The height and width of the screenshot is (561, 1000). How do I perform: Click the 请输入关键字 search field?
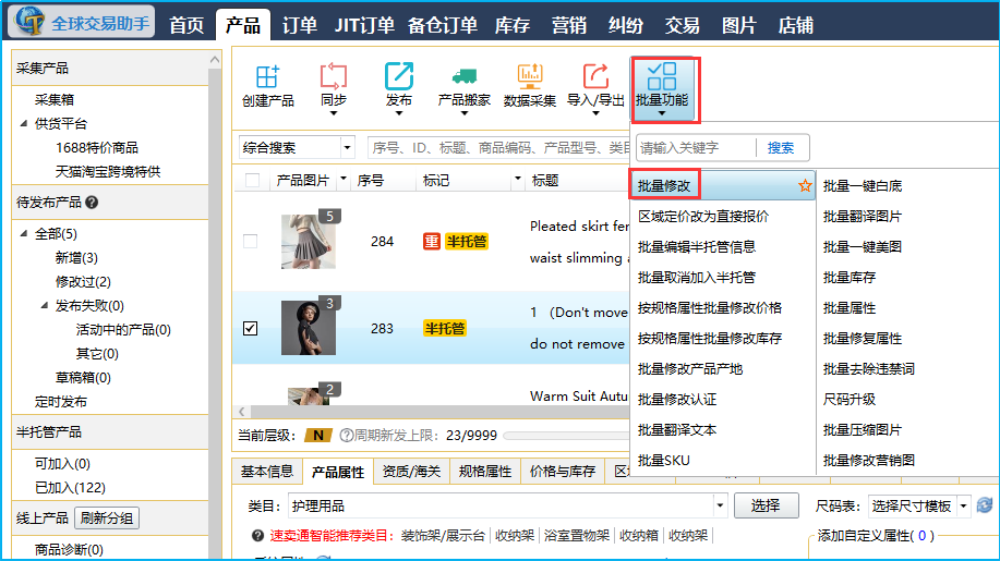695,148
